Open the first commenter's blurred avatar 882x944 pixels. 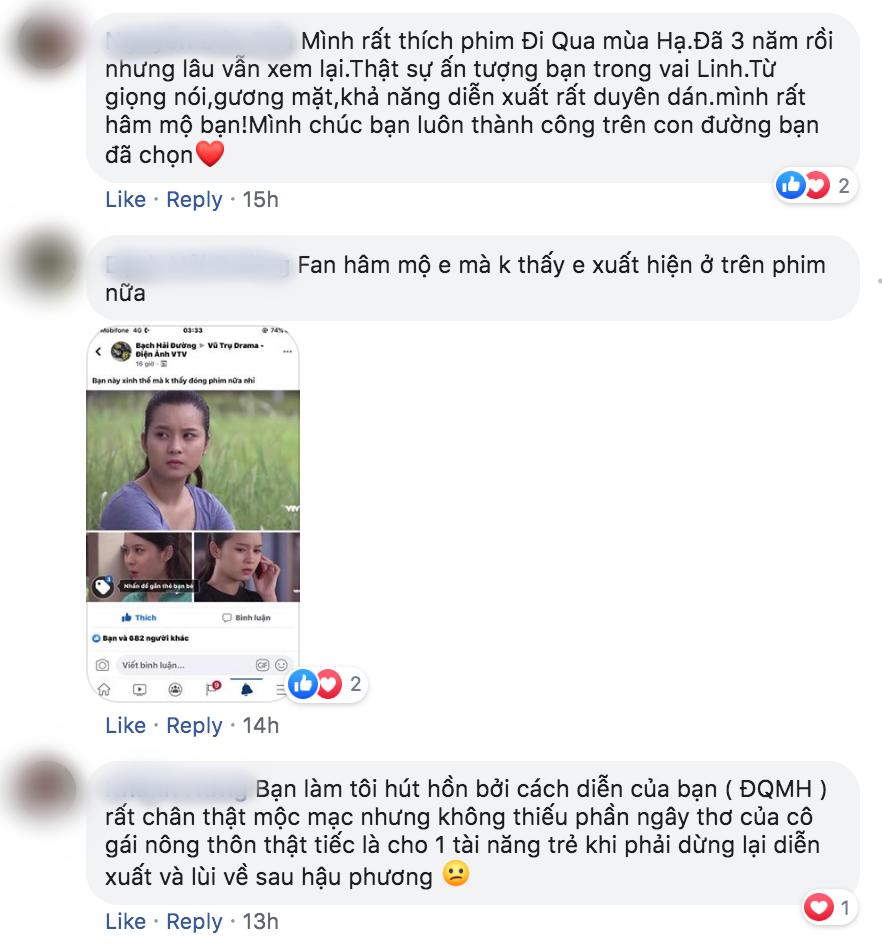pyautogui.click(x=48, y=43)
